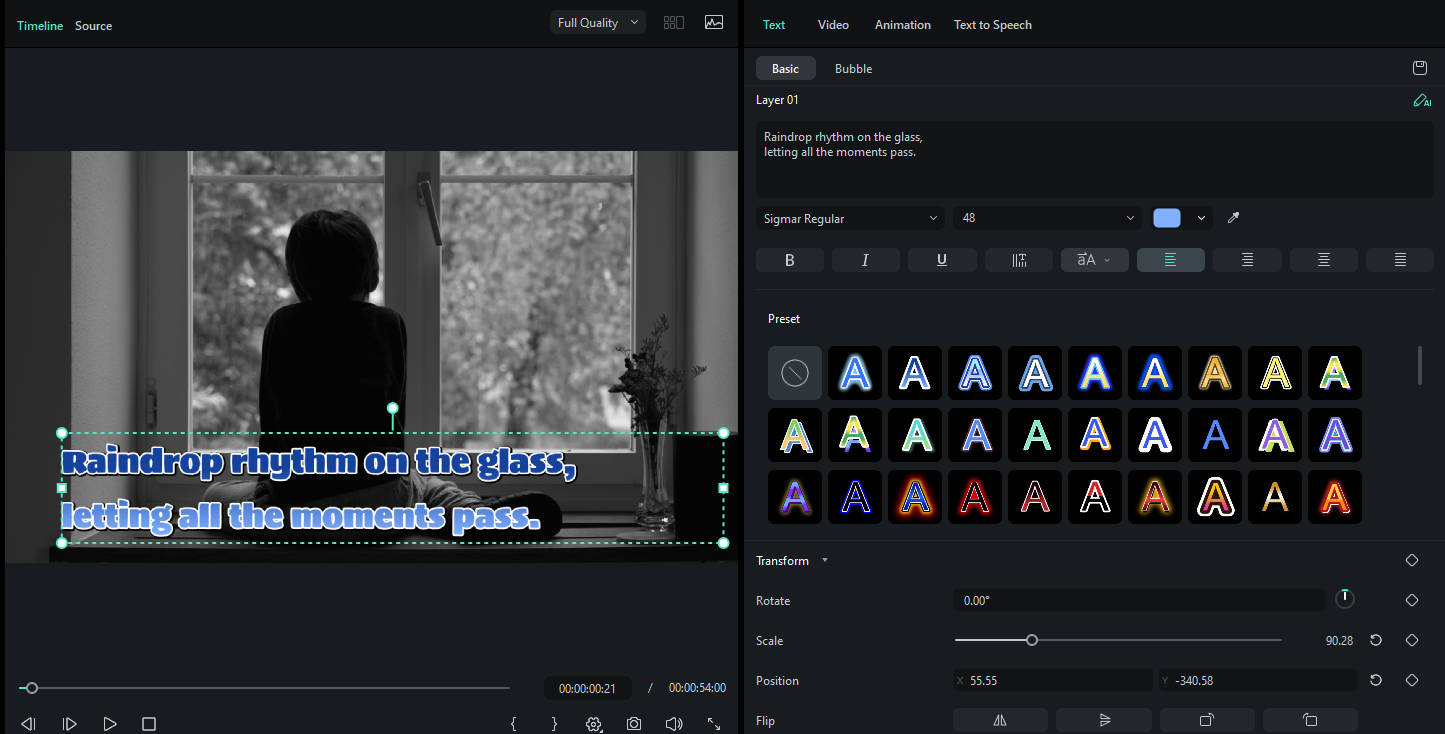Take a snapshot with the camera icon

[633, 723]
